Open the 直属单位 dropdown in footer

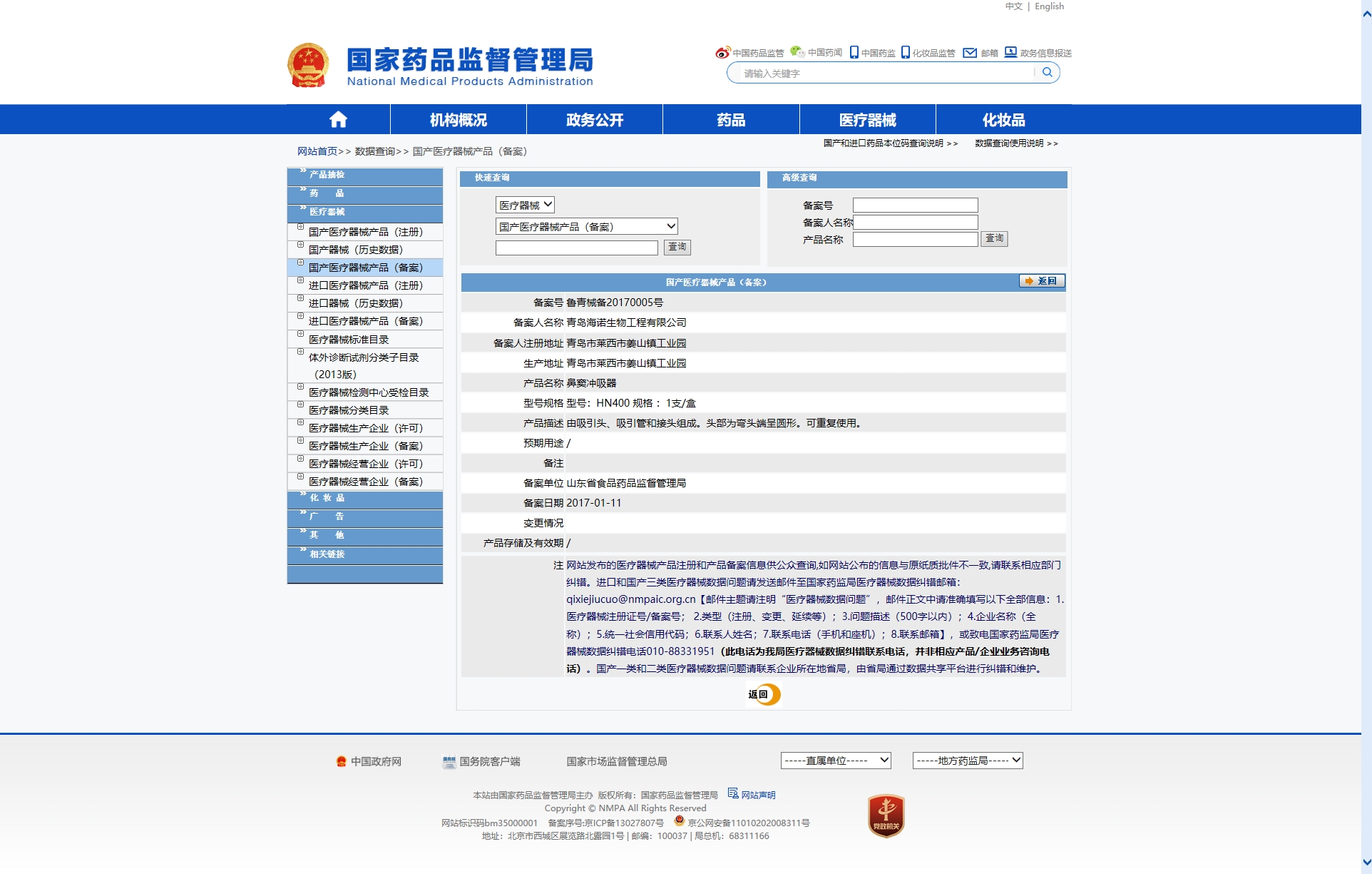836,761
